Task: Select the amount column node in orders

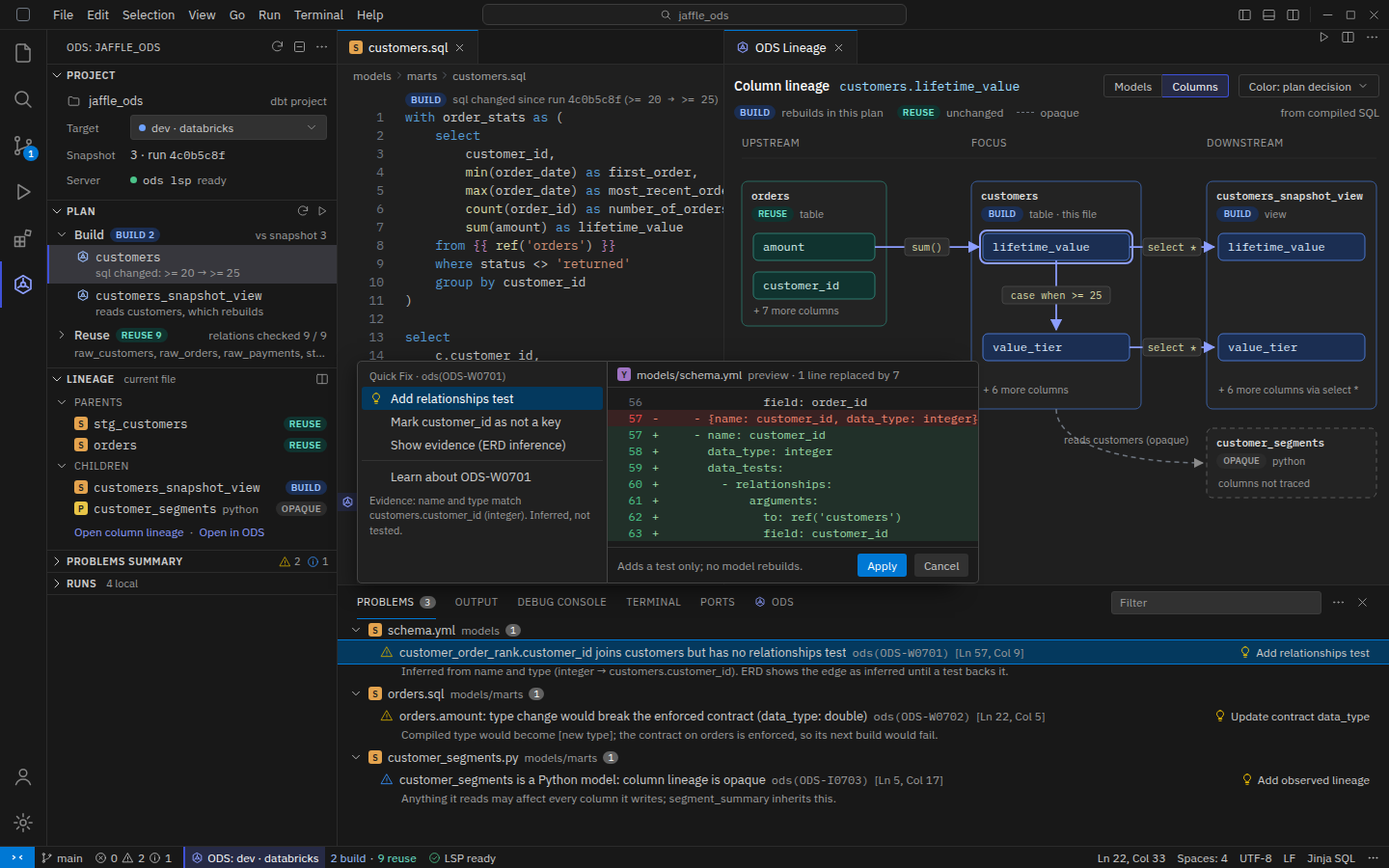Action: click(x=813, y=247)
